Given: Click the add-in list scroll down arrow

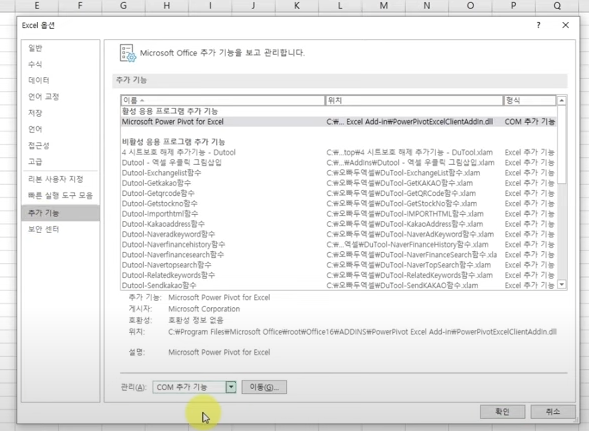Looking at the screenshot, I should (562, 284).
